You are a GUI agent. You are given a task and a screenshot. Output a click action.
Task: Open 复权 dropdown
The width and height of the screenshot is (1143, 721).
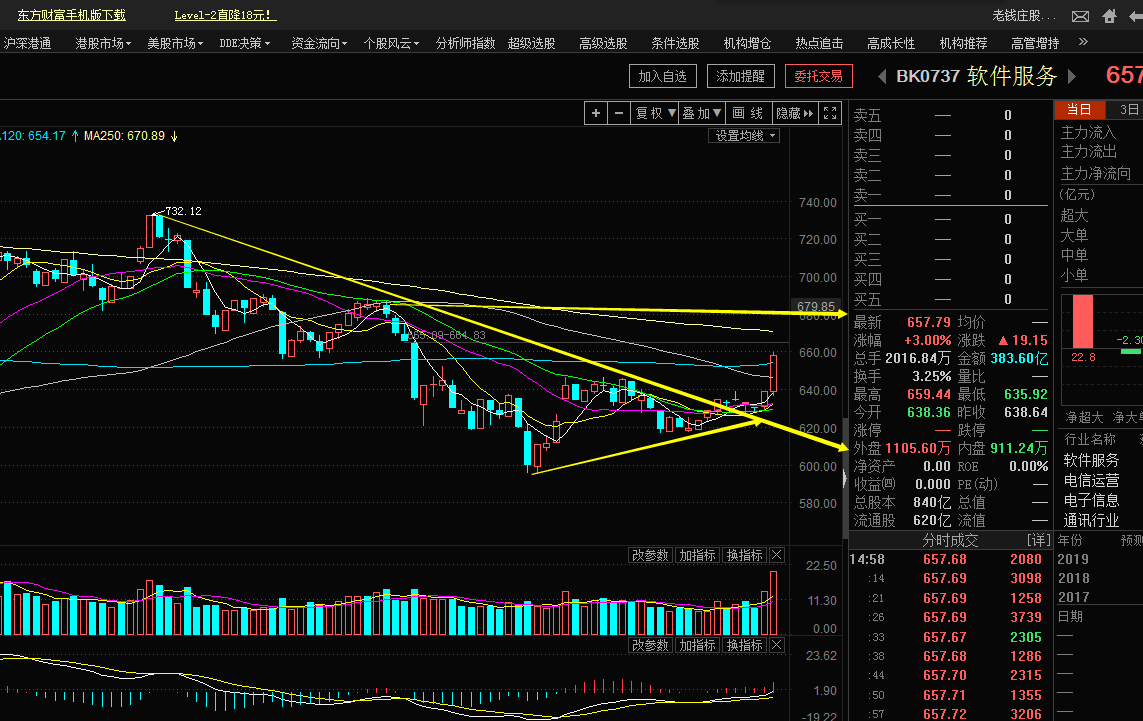point(655,113)
